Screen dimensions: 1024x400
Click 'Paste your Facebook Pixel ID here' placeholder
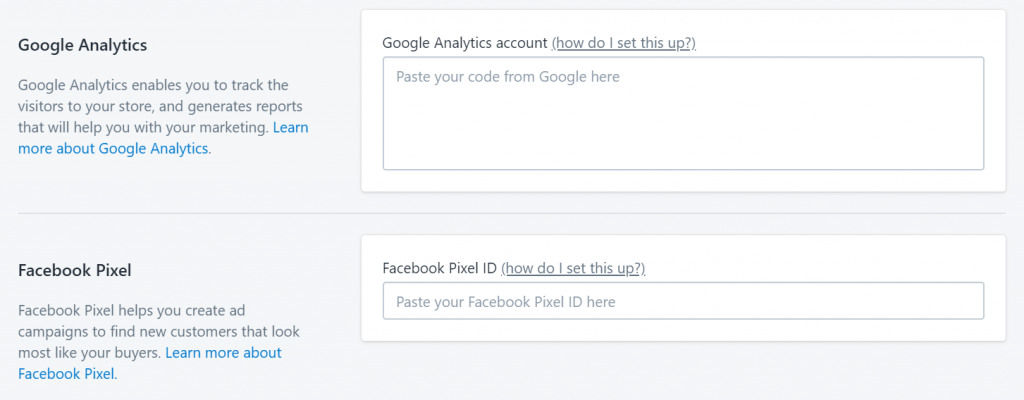click(x=505, y=302)
